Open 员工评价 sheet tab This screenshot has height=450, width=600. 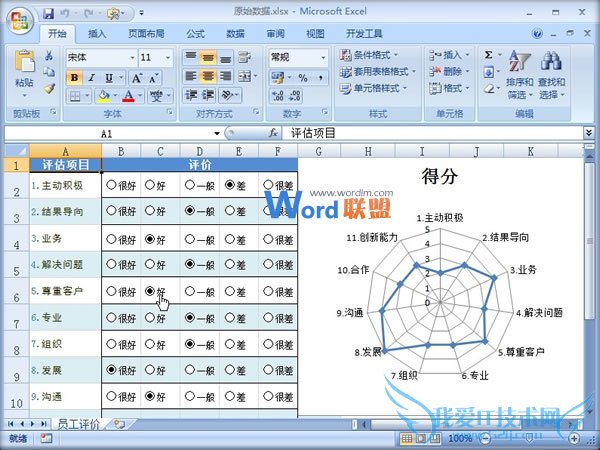(x=78, y=424)
